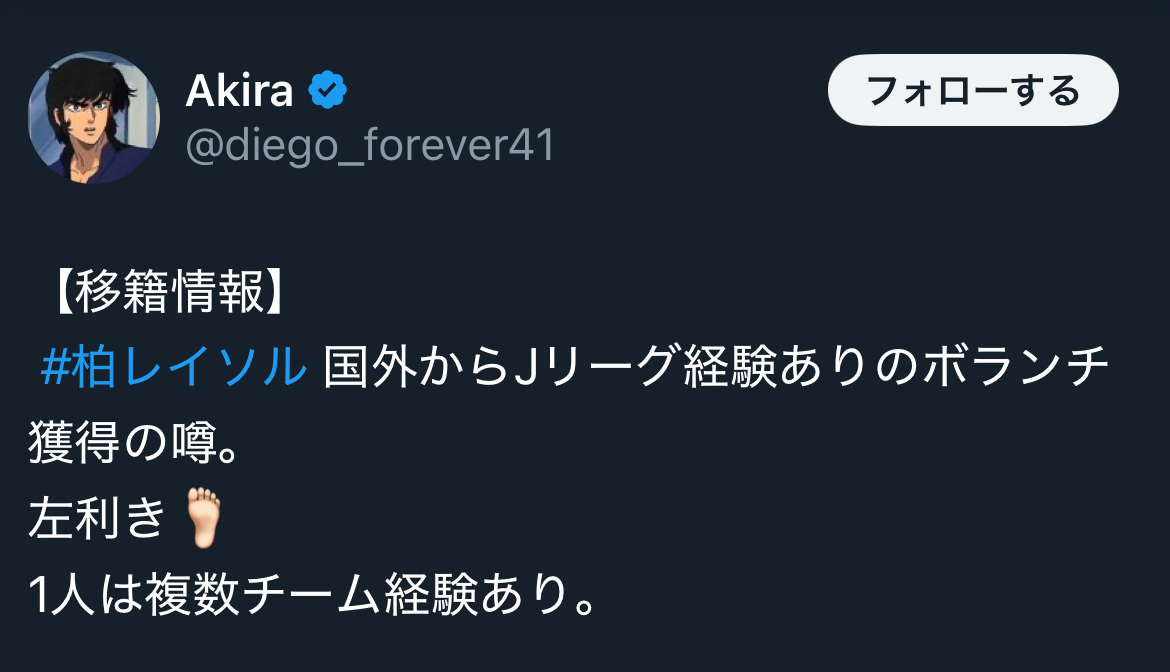Click the character 噂 in the tweet
The image size is (1170, 672).
(195, 442)
